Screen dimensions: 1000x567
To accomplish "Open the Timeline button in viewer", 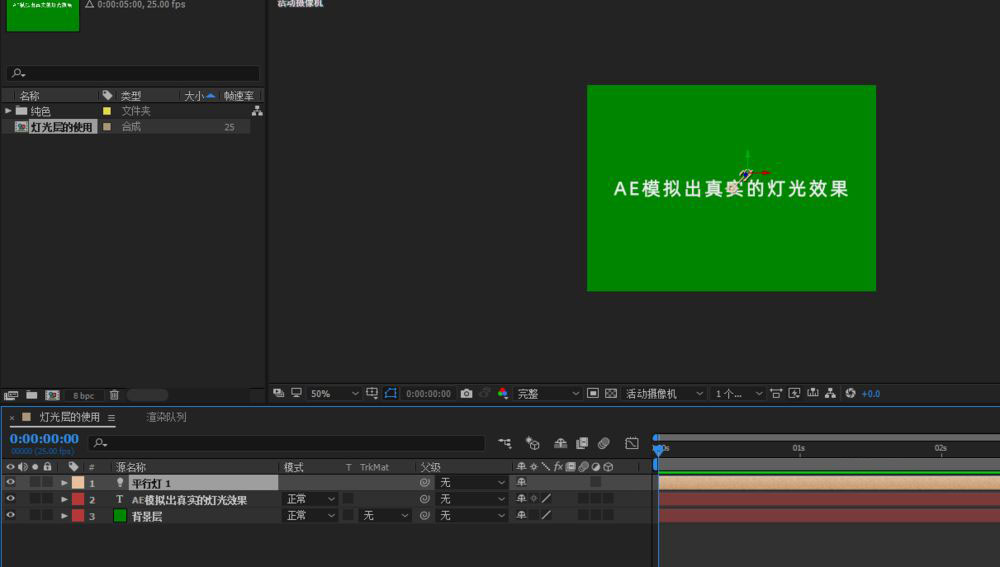I will [x=812, y=394].
